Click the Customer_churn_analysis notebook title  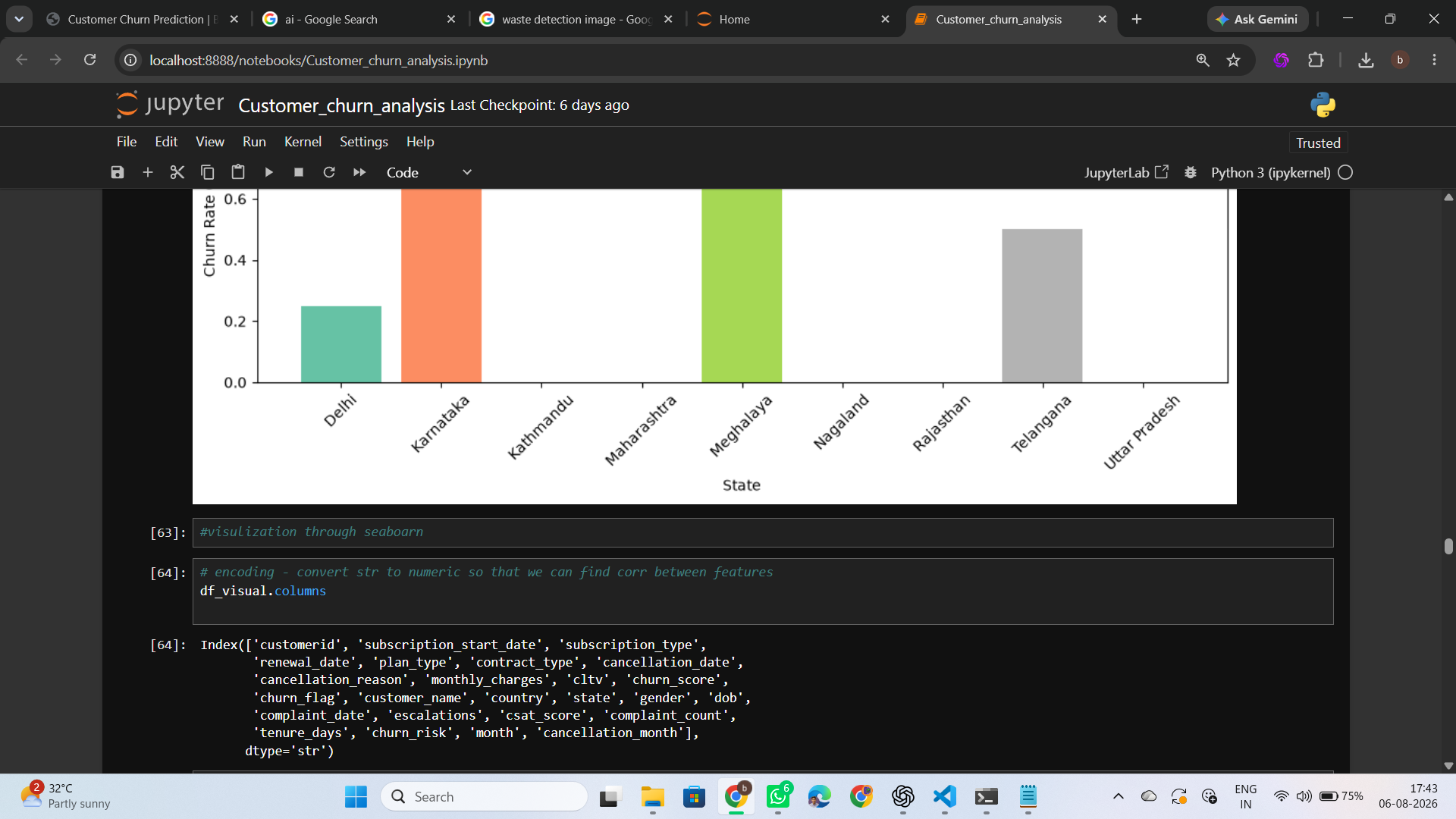point(341,105)
